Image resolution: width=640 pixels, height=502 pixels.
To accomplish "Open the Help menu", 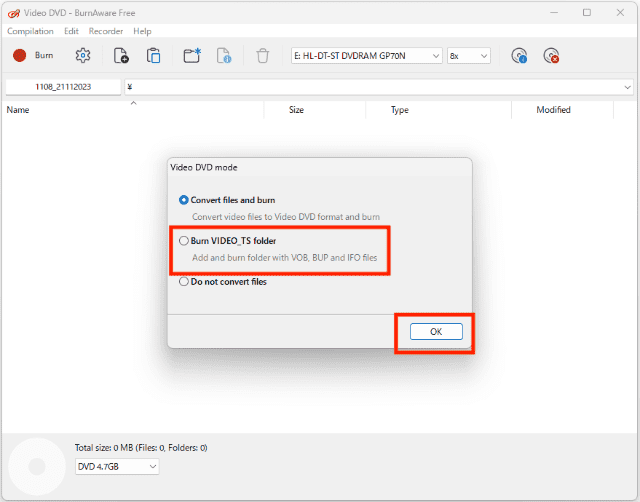I will [142, 31].
